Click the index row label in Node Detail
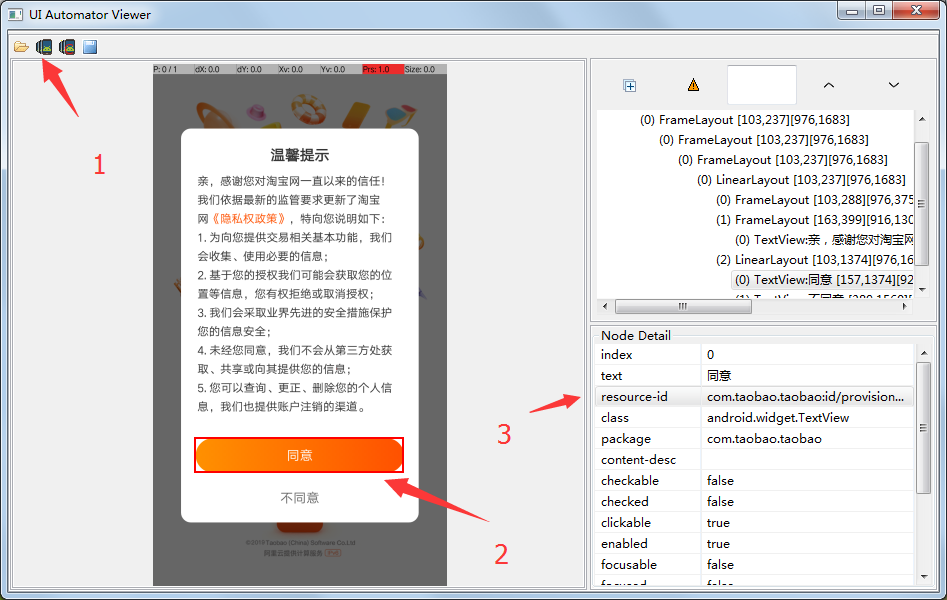 (x=616, y=355)
